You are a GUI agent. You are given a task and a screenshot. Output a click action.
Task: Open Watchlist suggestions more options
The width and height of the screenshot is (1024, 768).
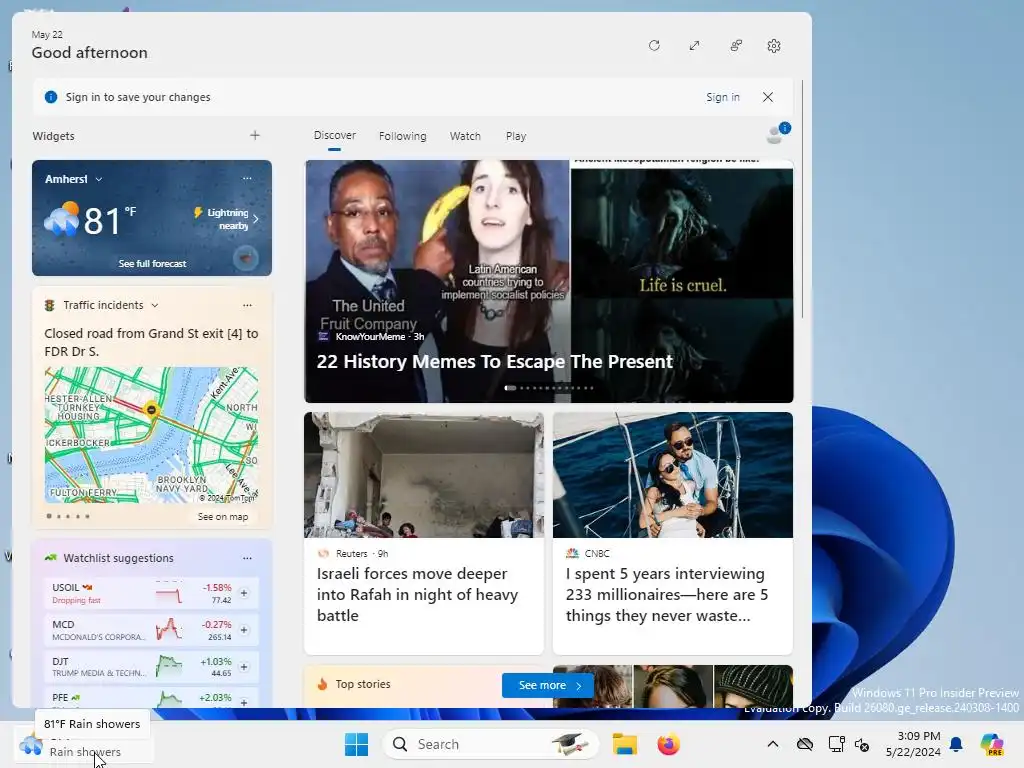[247, 558]
